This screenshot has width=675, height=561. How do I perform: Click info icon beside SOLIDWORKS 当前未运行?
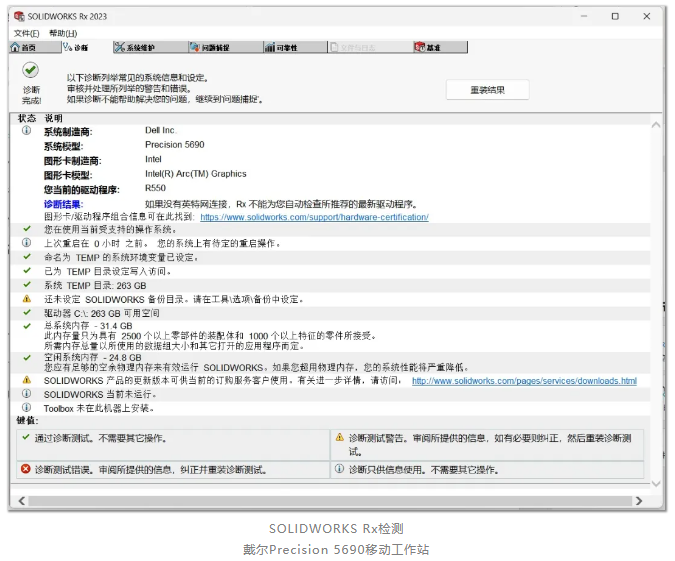point(27,394)
